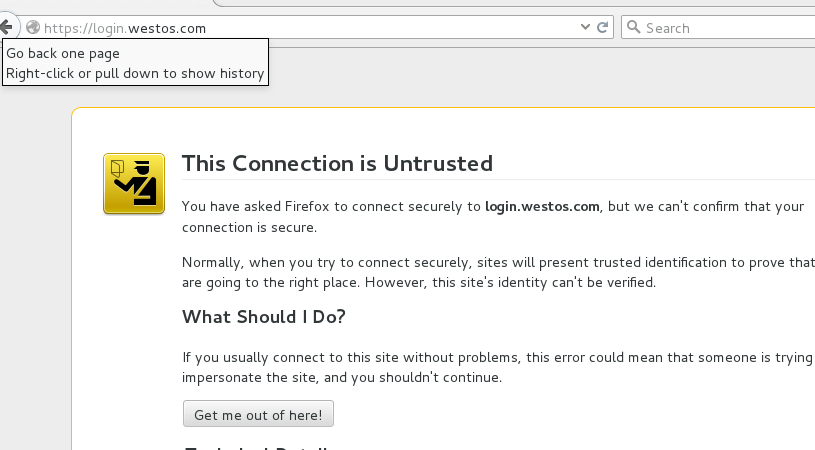Click the "Right-click or pull down" tooltip line

point(135,73)
